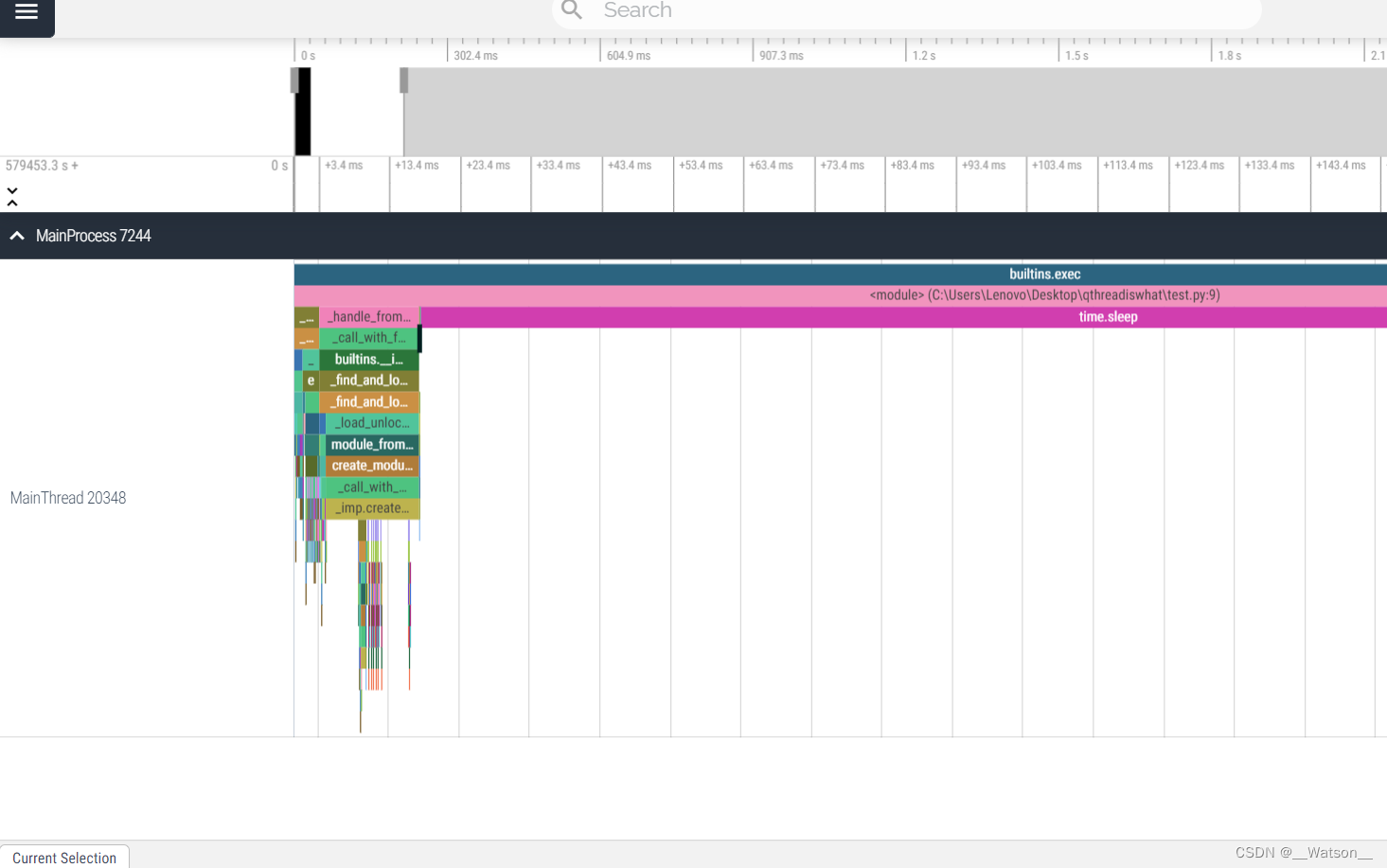Screen dimensions: 1387x868
Task: Click the 907.3 ms overview time marker
Action: pyautogui.click(x=781, y=56)
